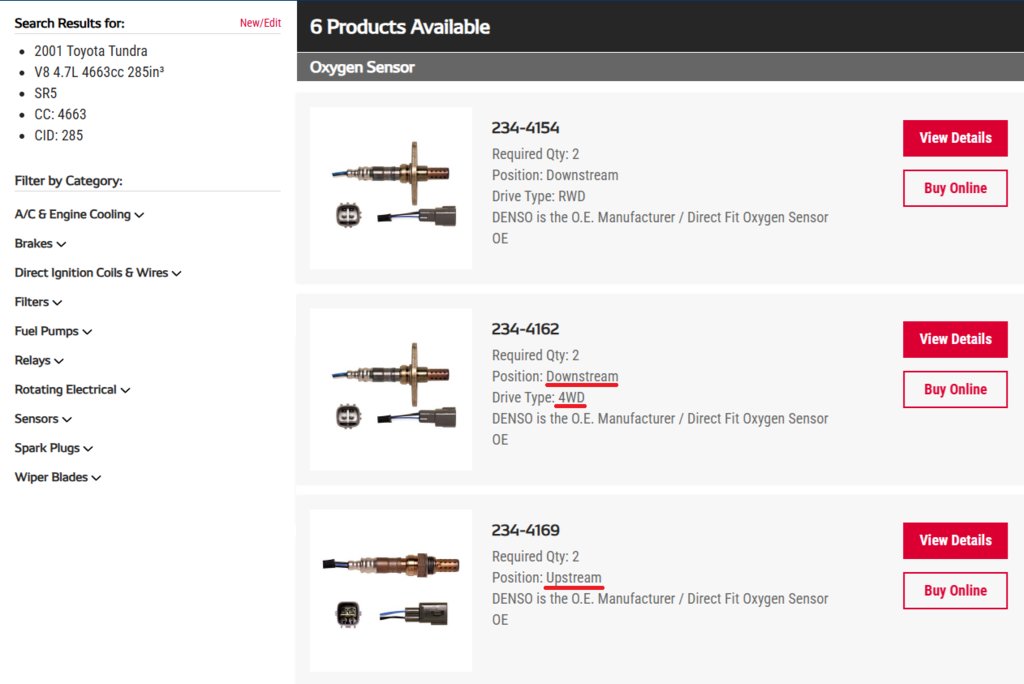View details for upstream sensor 234-4169

pyautogui.click(x=955, y=540)
